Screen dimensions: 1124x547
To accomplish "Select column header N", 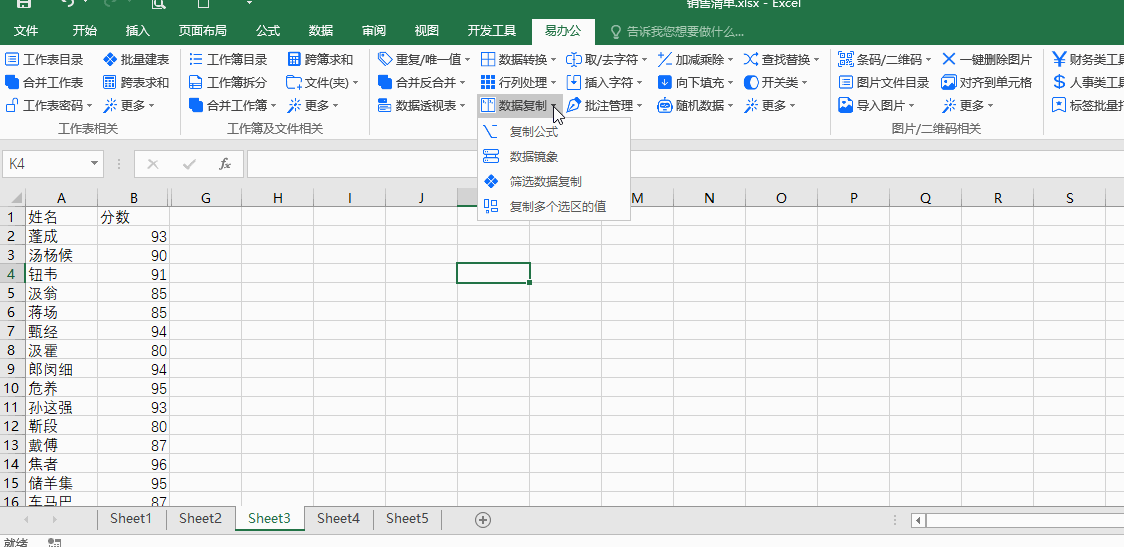I will [709, 199].
